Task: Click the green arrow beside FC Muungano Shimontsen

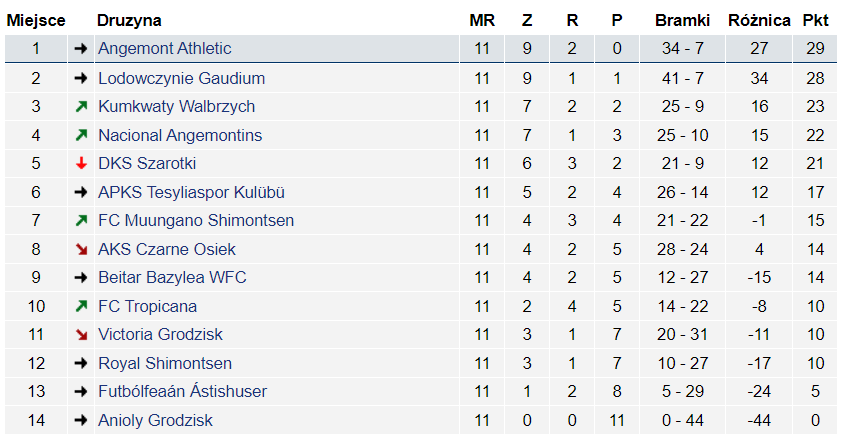Action: [x=81, y=221]
